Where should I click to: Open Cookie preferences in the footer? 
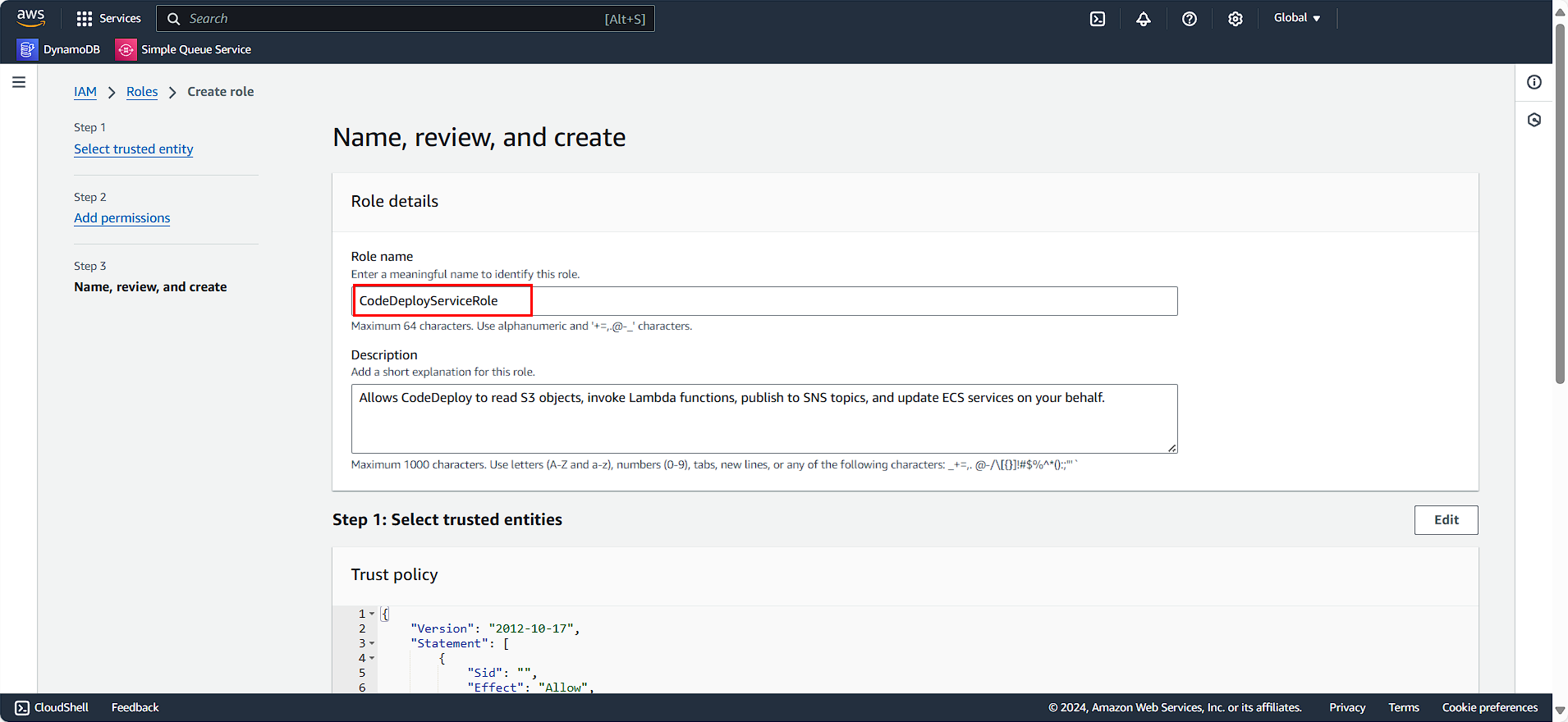(1490, 707)
